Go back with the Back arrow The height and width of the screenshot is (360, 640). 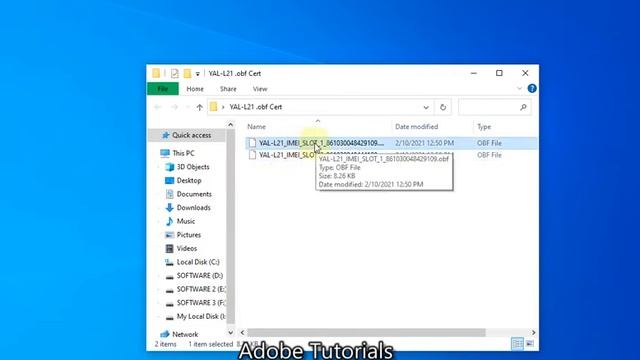(158, 107)
